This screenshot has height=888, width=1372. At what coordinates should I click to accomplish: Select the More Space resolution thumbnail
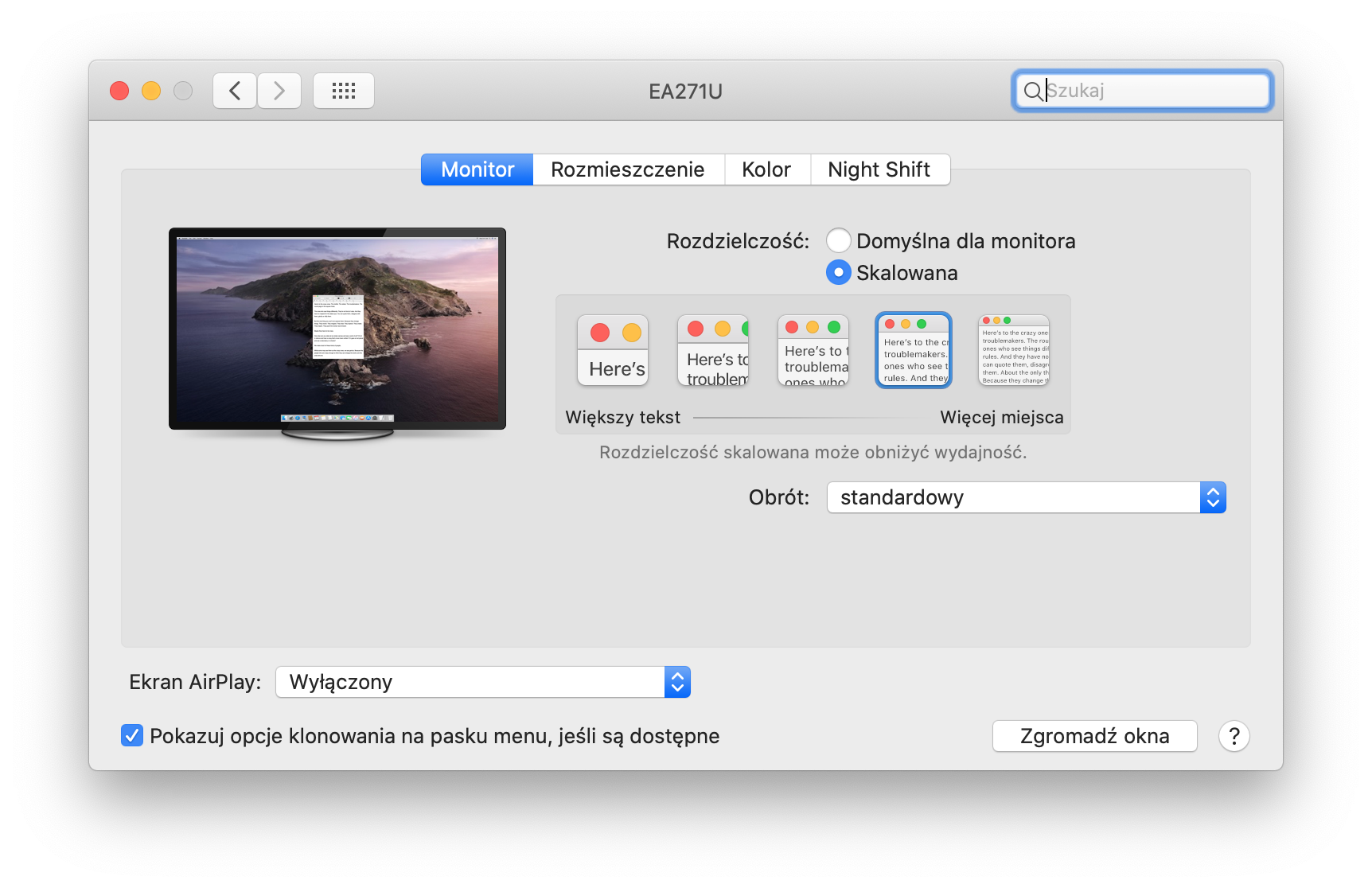(1014, 350)
